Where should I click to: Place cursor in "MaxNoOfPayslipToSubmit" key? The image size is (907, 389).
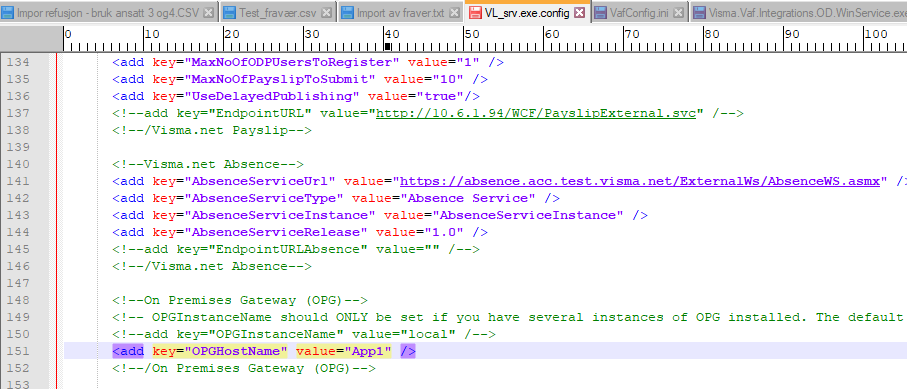coord(279,79)
